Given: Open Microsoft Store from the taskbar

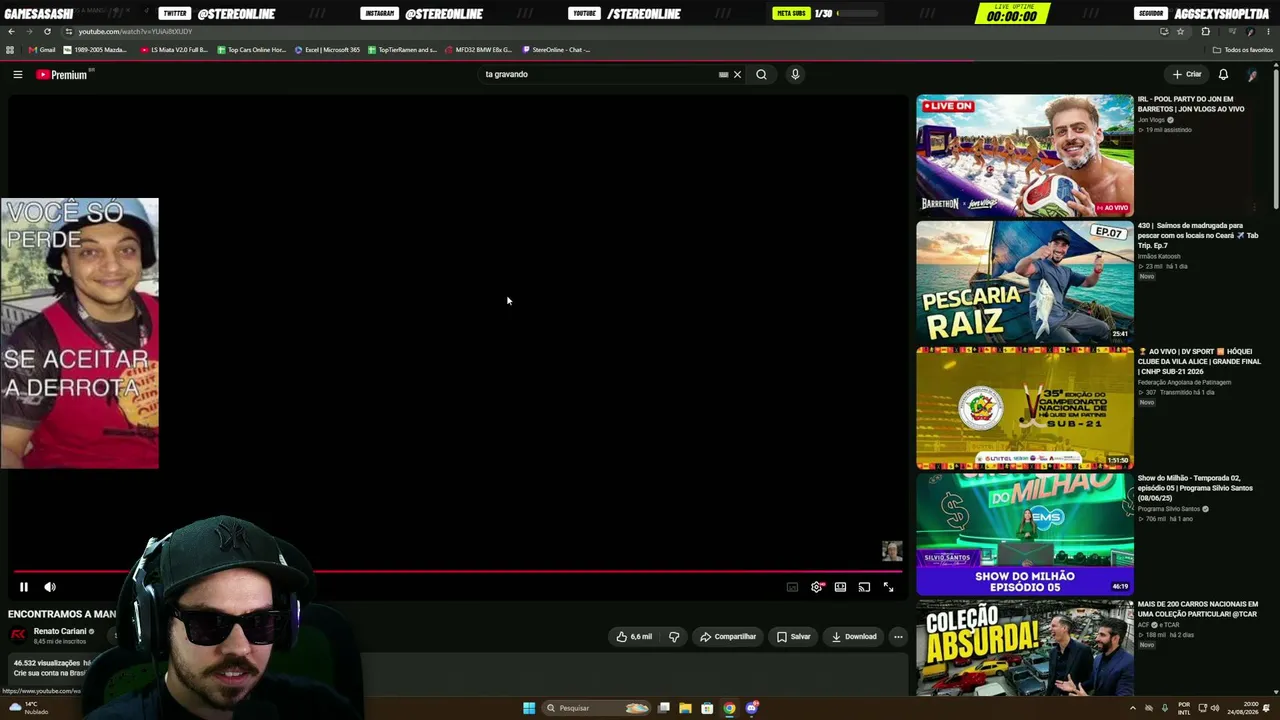Looking at the screenshot, I should tap(707, 708).
